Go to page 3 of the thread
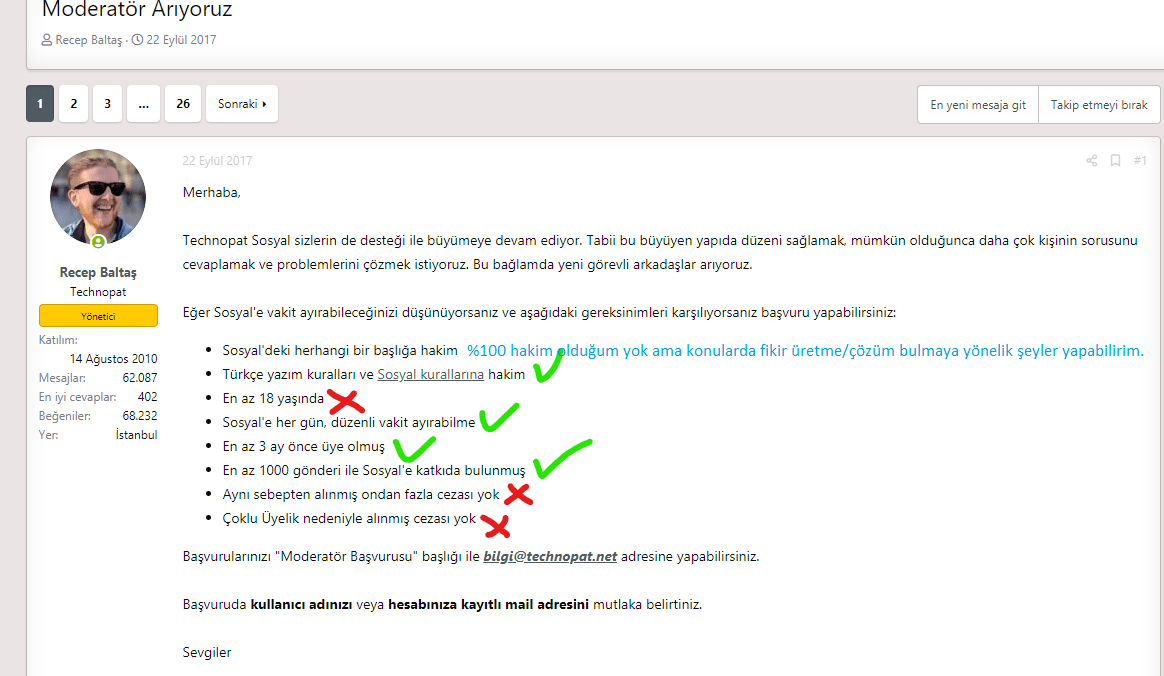The height and width of the screenshot is (676, 1164). click(108, 104)
